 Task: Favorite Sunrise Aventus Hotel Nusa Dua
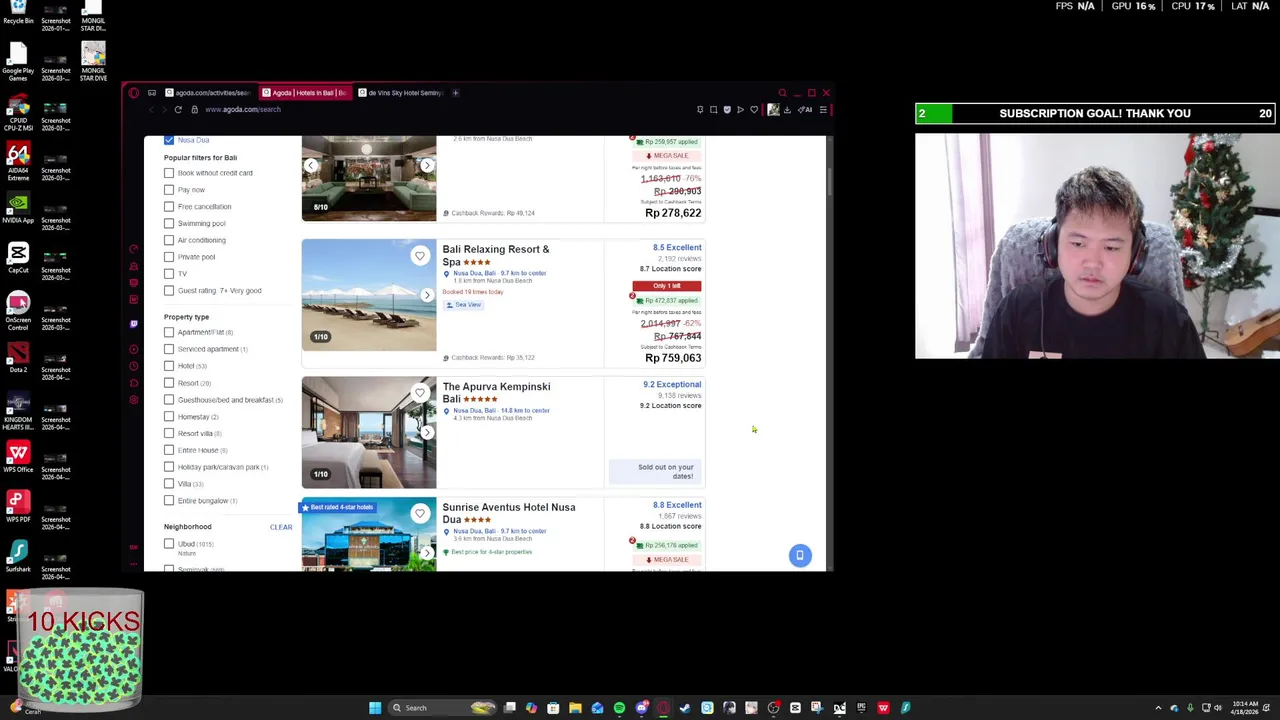[420, 514]
